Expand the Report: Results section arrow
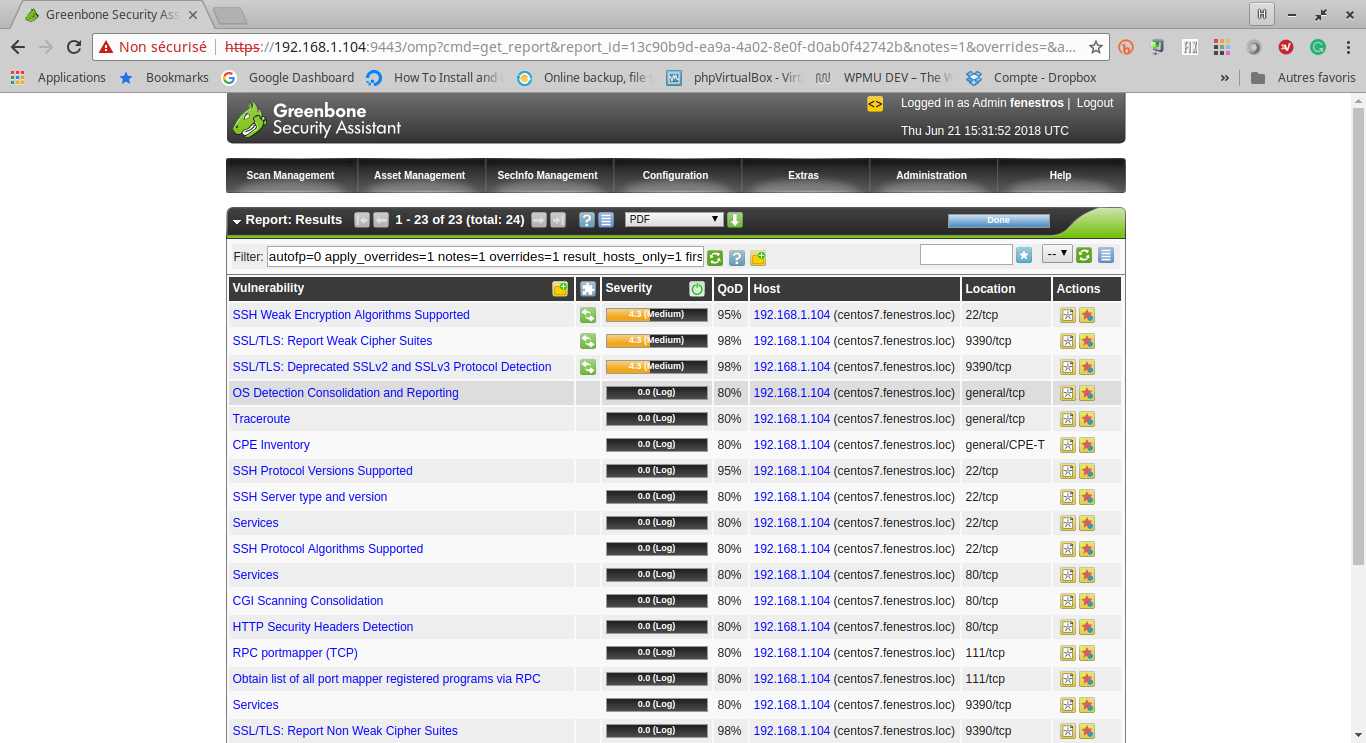The height and width of the screenshot is (743, 1366). [x=237, y=221]
